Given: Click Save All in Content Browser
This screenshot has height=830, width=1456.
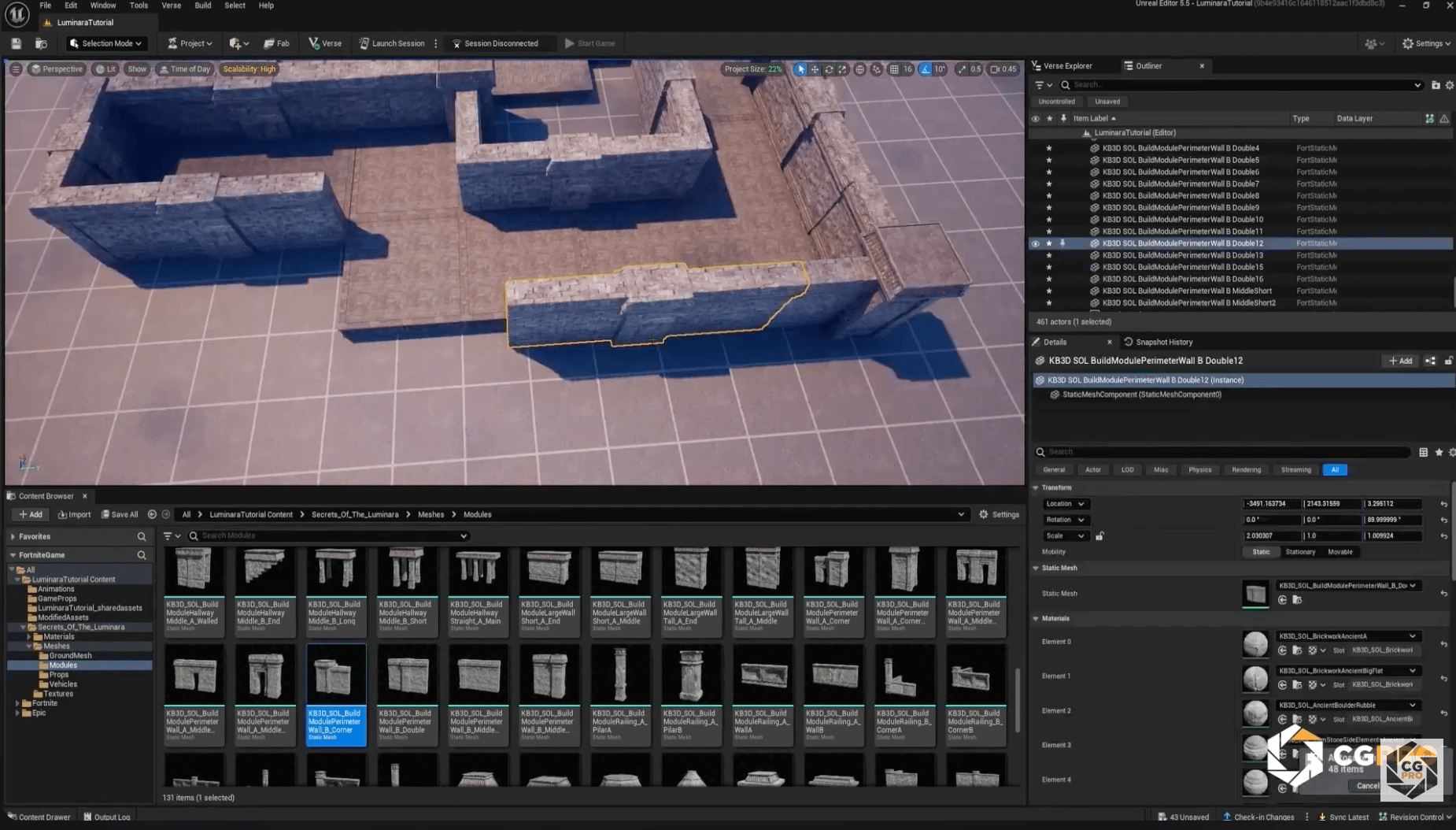Looking at the screenshot, I should pos(120,514).
